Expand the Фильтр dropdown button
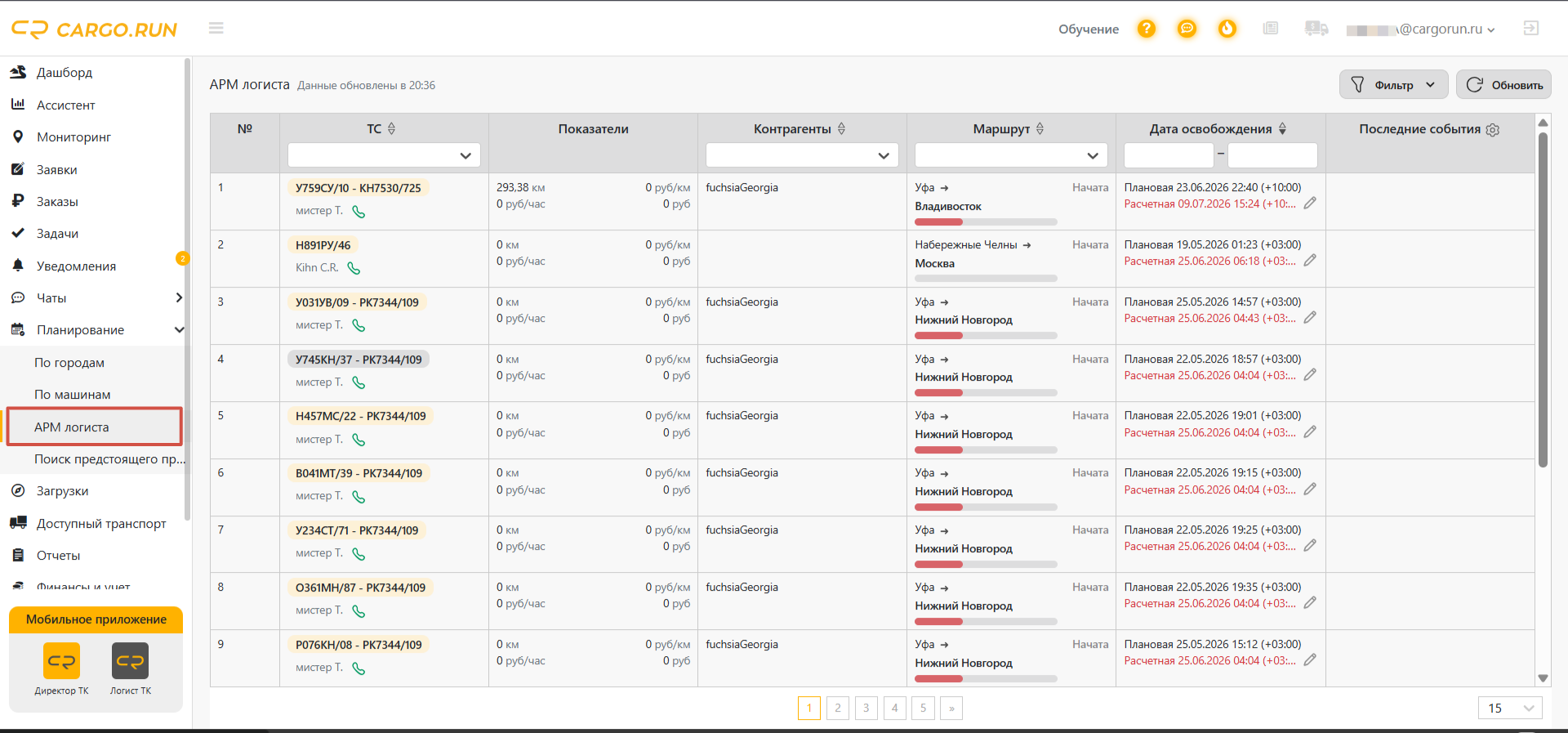The height and width of the screenshot is (733, 1568). (x=1393, y=85)
